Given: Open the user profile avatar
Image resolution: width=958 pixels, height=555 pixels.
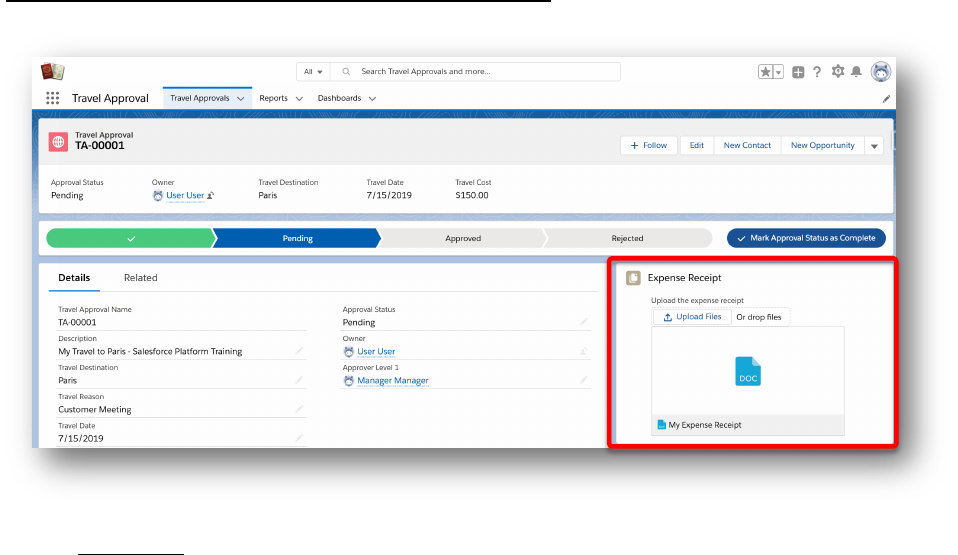Looking at the screenshot, I should pos(880,72).
